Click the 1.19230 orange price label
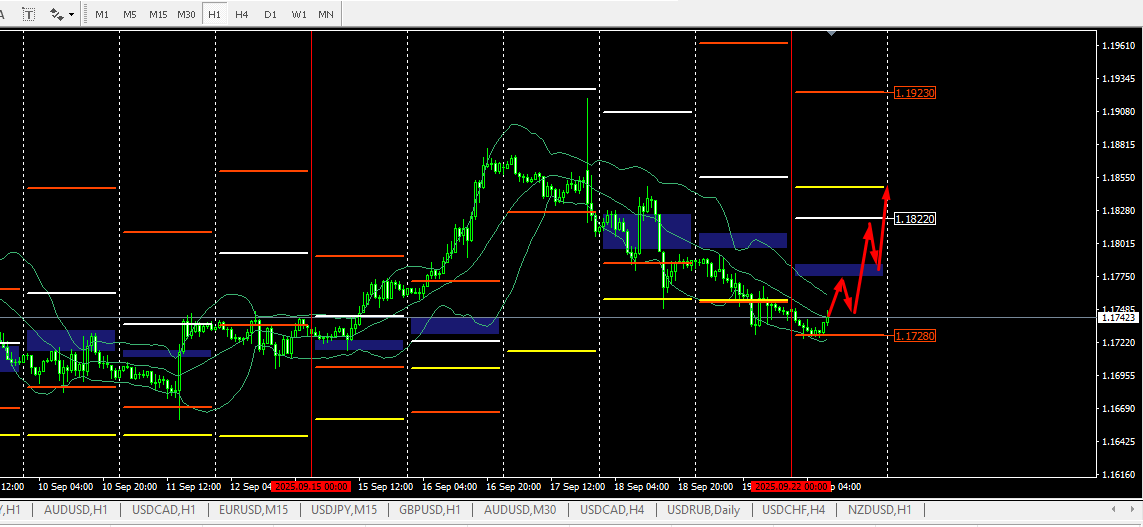1143x527 pixels. pos(914,93)
